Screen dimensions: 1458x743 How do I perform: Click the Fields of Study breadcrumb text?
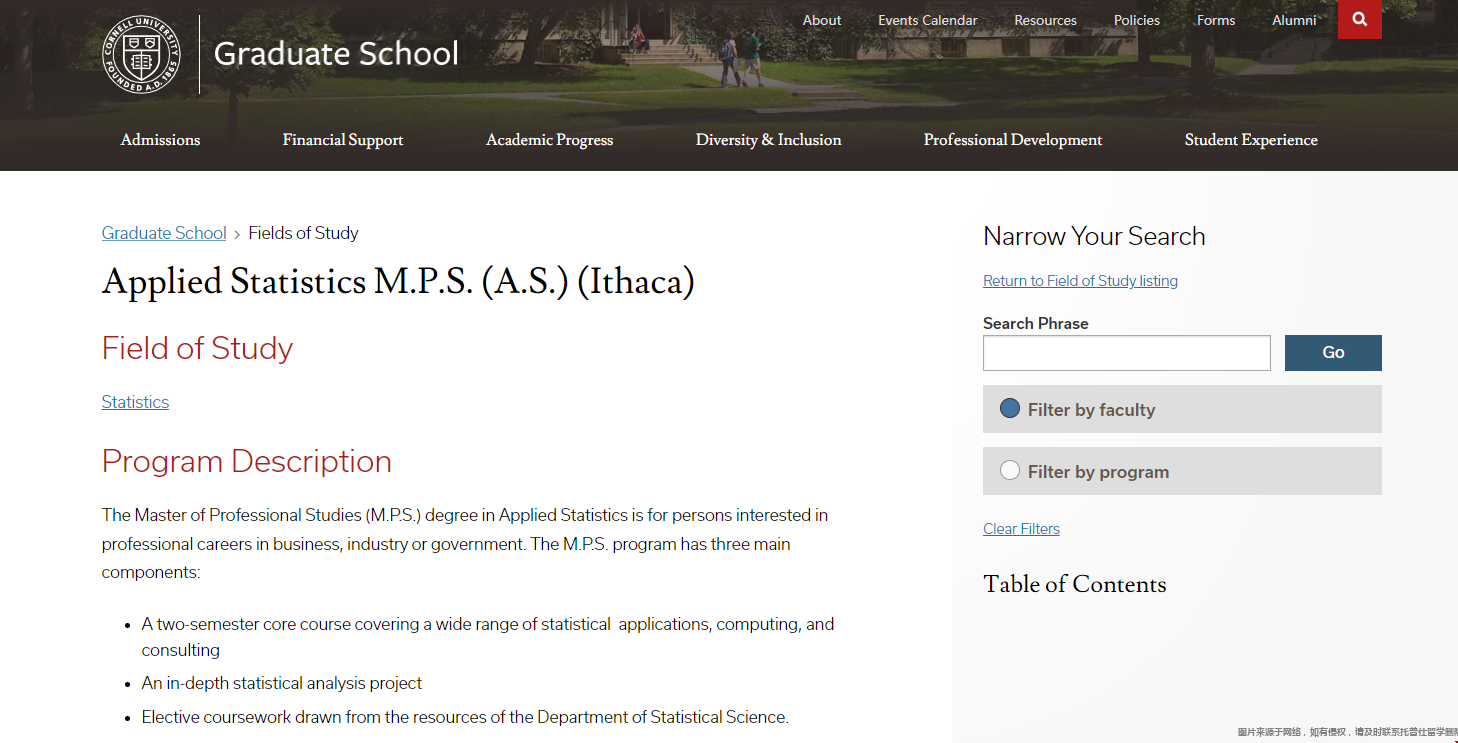click(x=303, y=233)
